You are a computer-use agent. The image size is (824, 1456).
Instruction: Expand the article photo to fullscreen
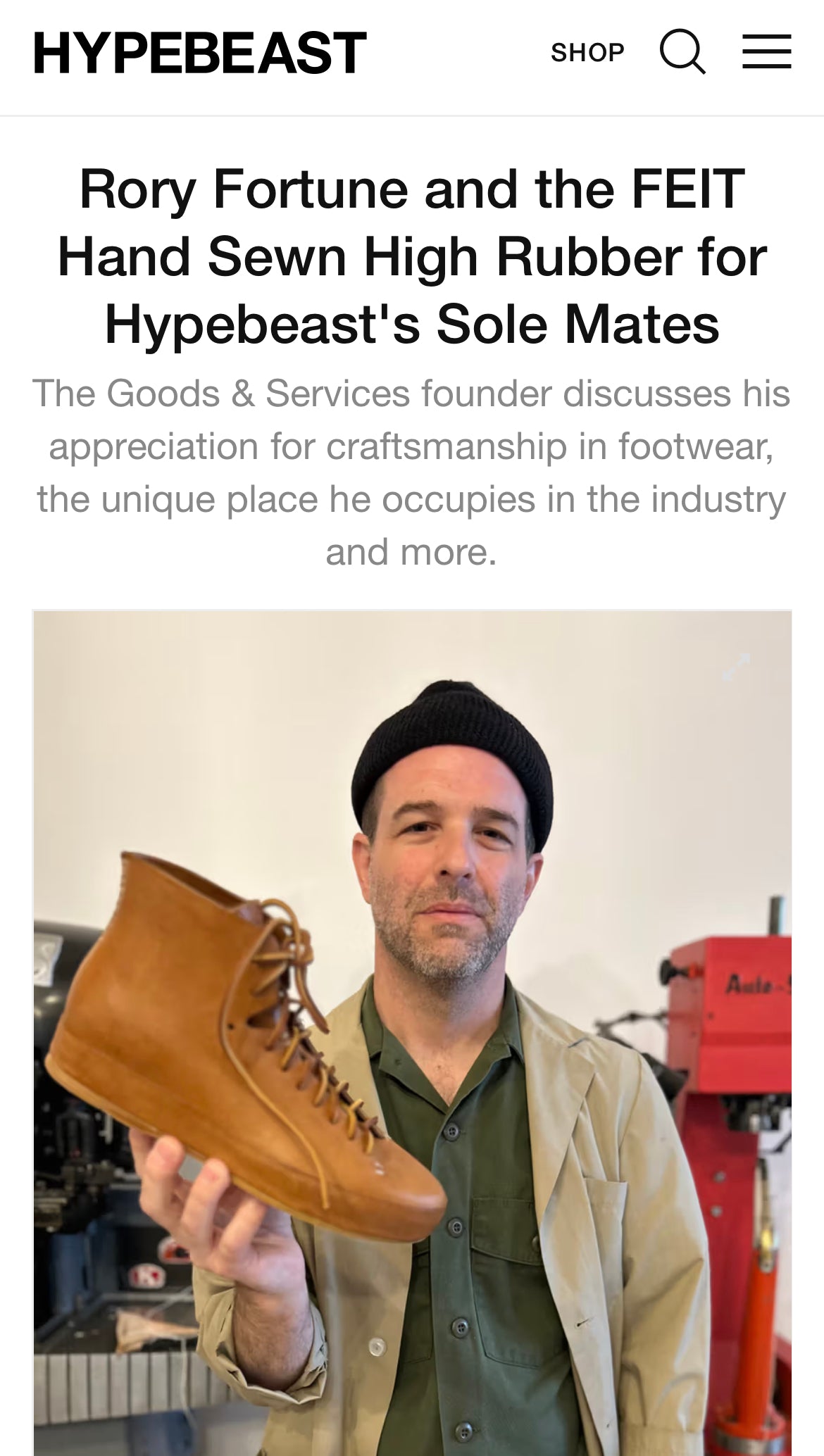click(736, 667)
